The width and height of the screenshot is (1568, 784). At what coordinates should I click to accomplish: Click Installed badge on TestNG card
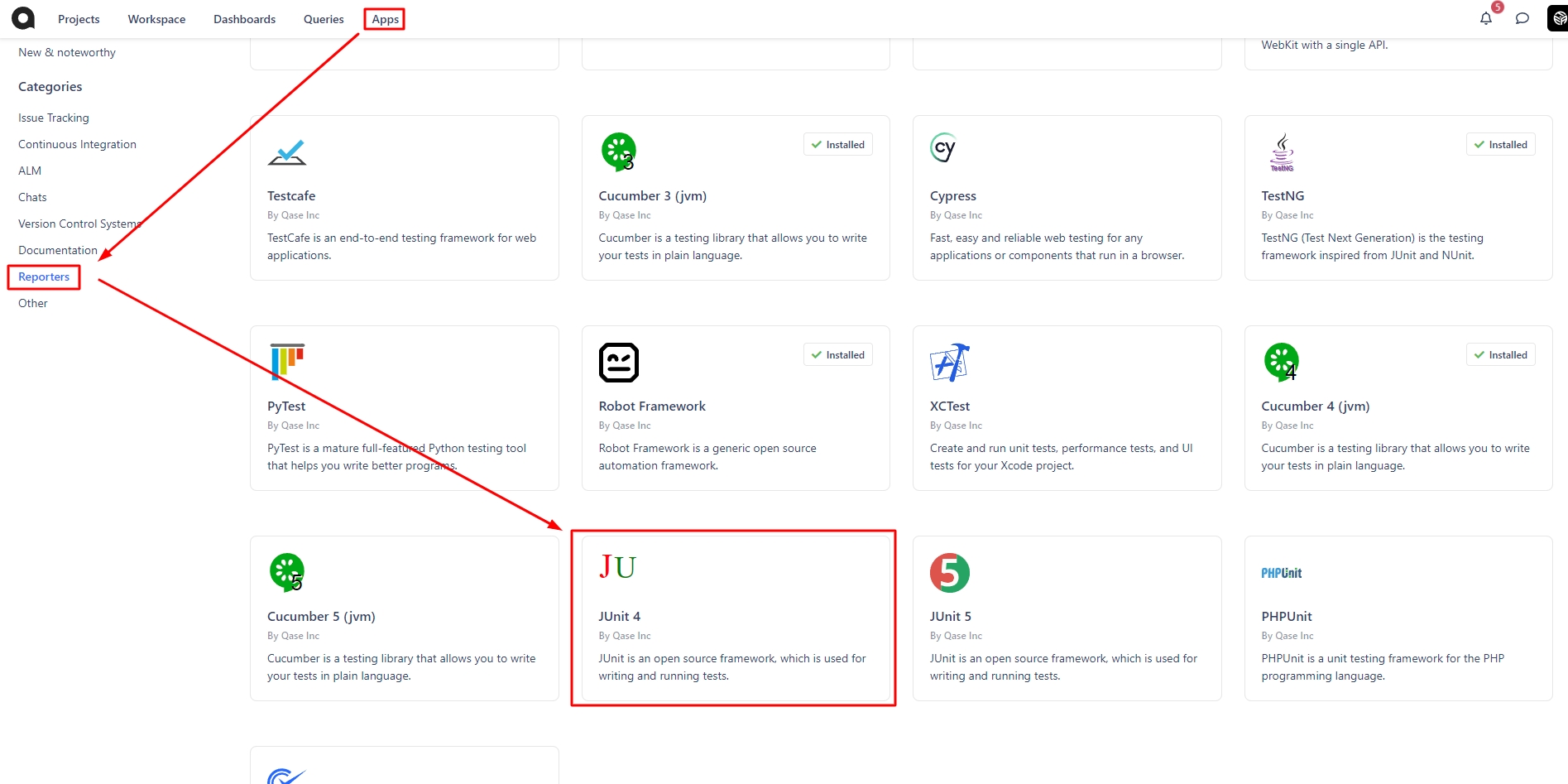[x=1500, y=145]
